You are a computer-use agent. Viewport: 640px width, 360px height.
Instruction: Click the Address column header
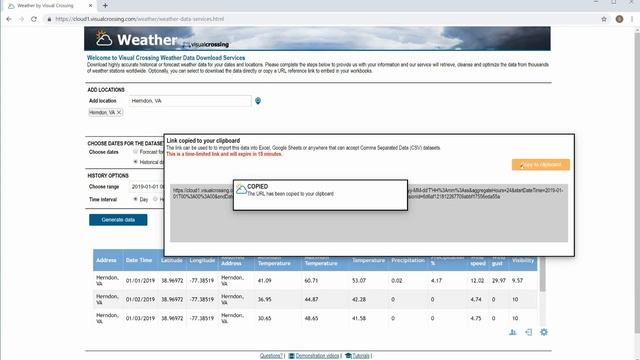click(106, 260)
